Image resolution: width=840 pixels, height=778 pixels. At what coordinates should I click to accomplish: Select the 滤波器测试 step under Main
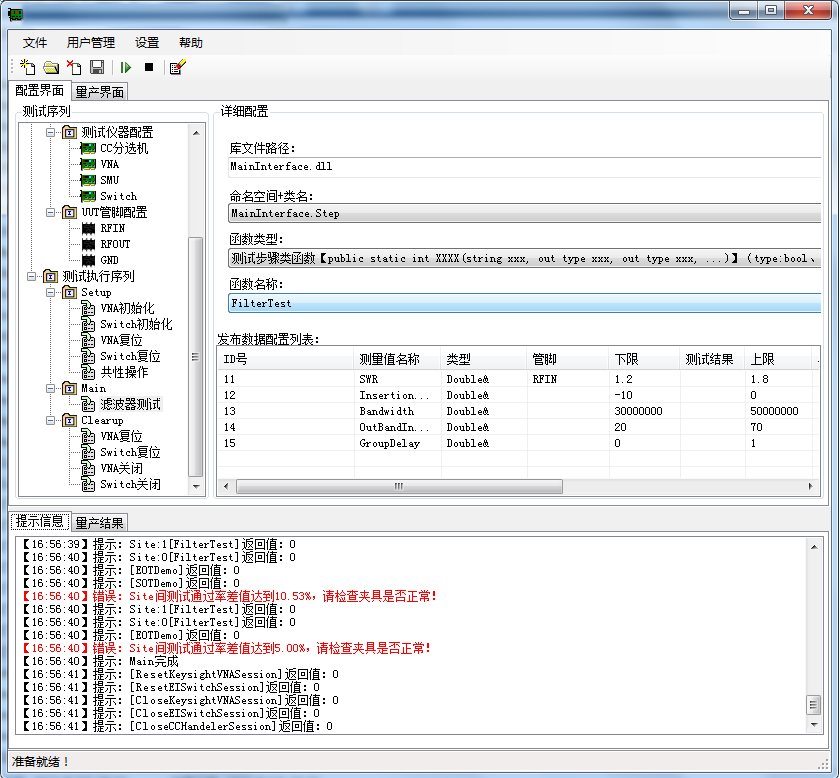tap(130, 404)
